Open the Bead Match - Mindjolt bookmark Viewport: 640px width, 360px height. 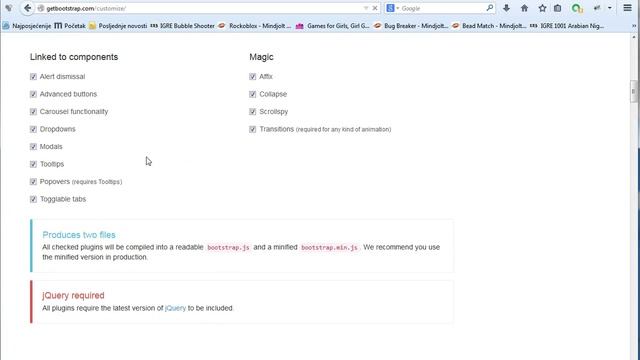click(489, 26)
